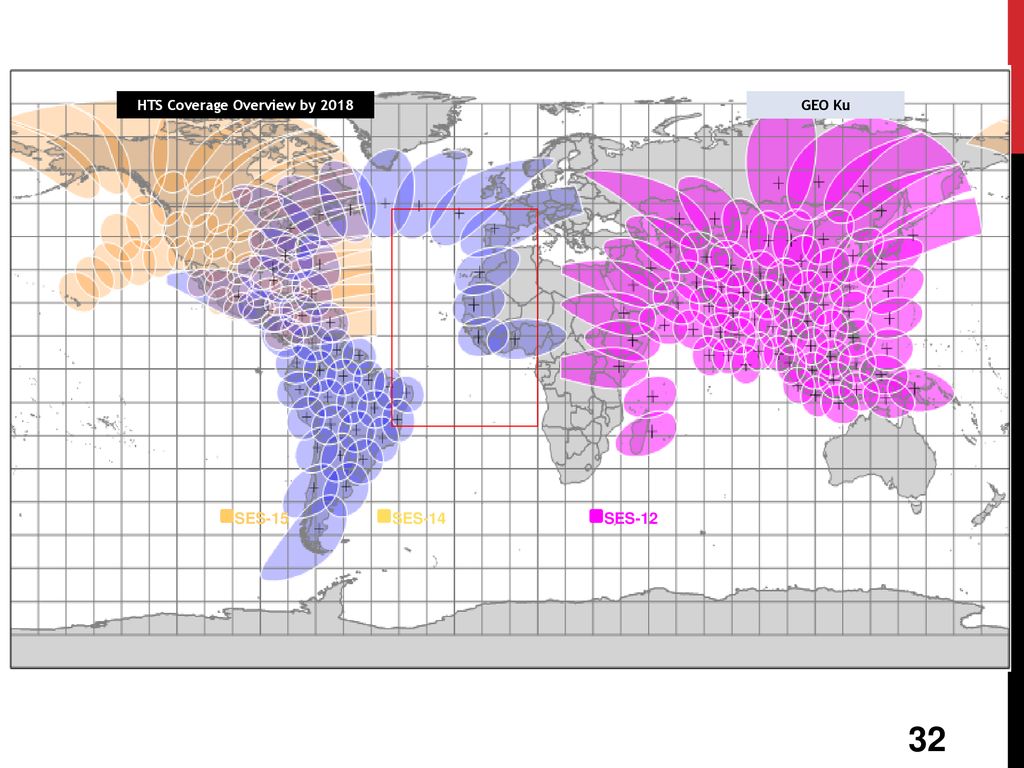Click the SES-14 legend color square
1024x768 pixels.
(384, 517)
